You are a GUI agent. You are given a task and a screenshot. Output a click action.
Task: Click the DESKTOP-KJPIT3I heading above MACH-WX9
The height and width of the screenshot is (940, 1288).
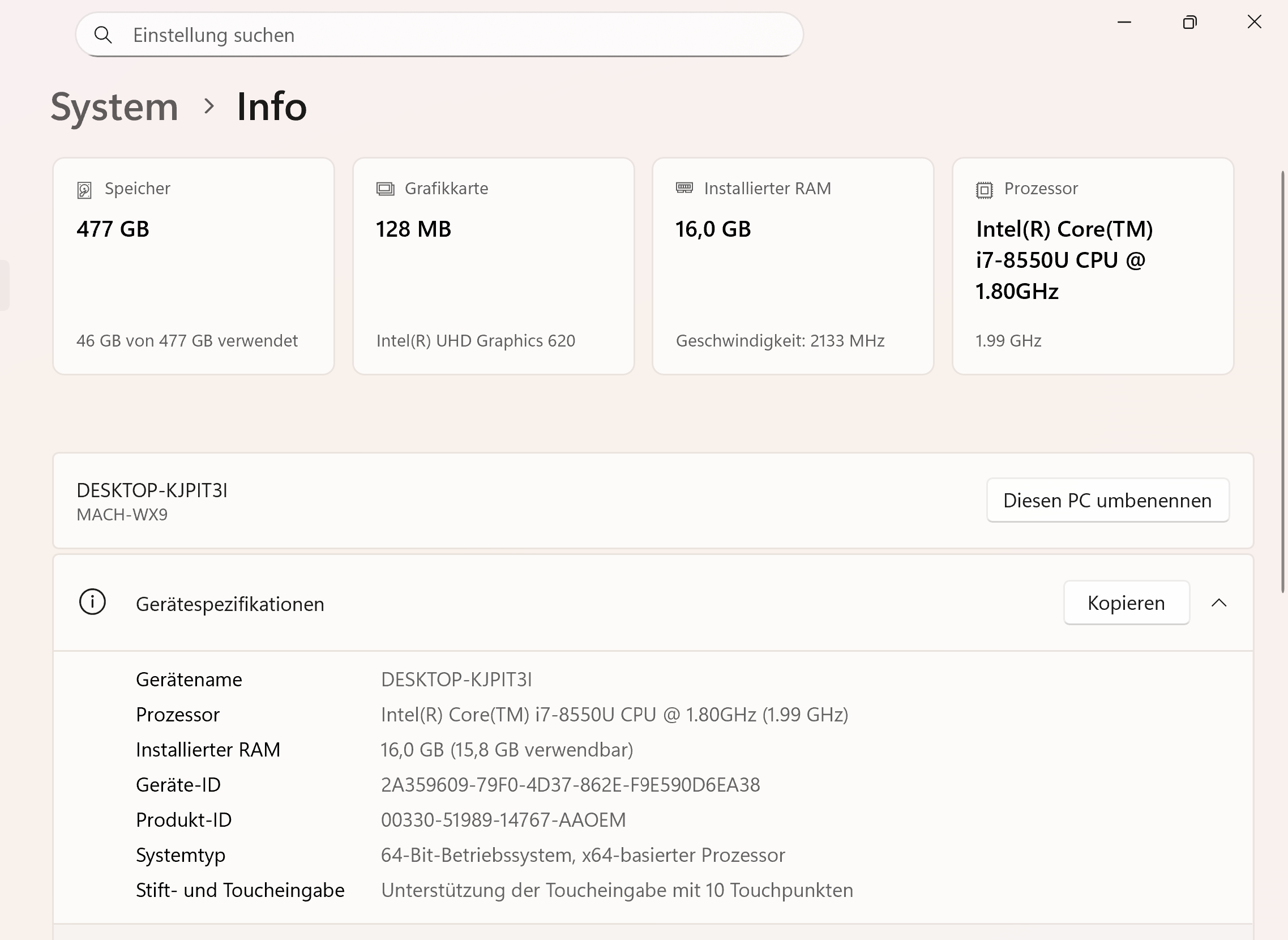click(152, 490)
